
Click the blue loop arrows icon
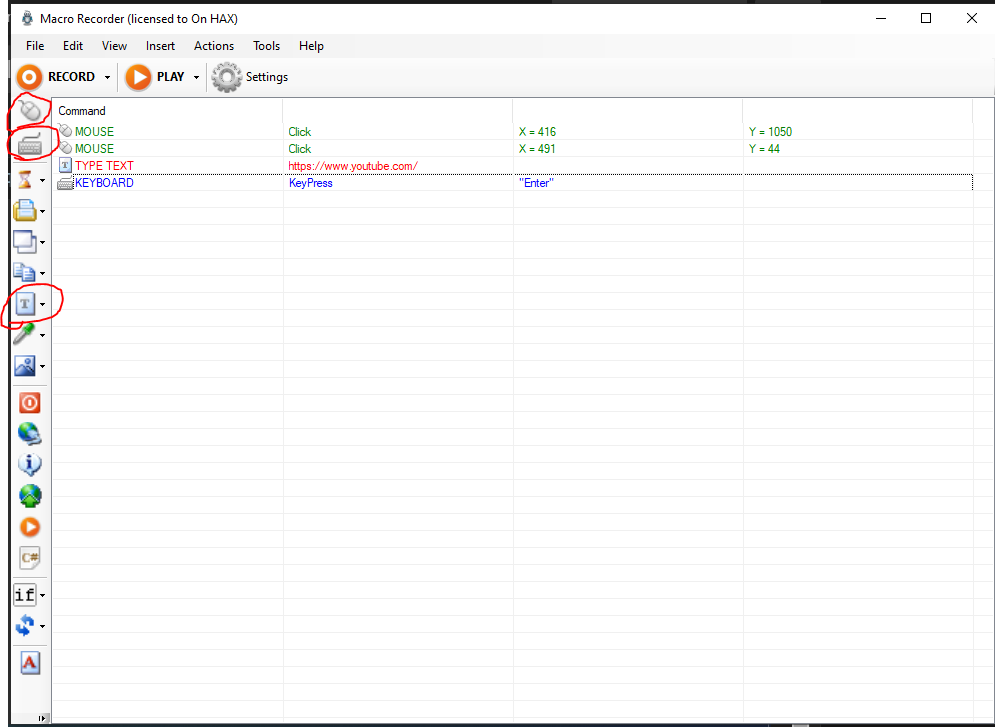(25, 625)
